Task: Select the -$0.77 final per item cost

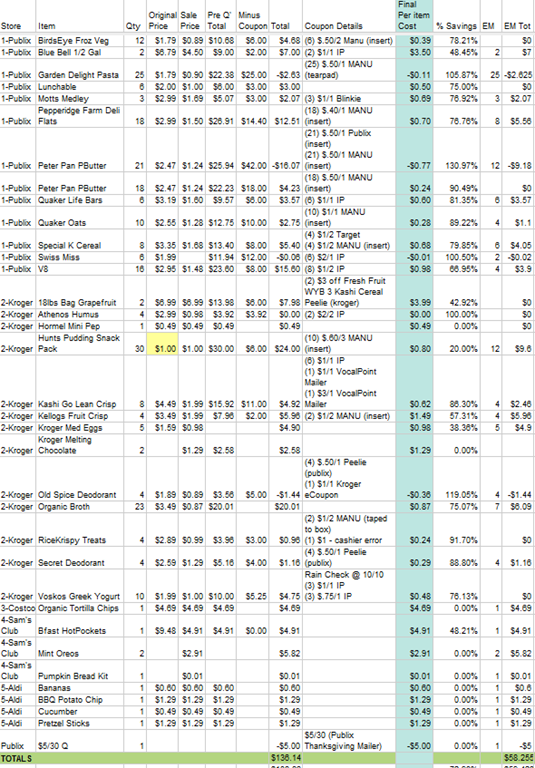Action: [x=414, y=149]
